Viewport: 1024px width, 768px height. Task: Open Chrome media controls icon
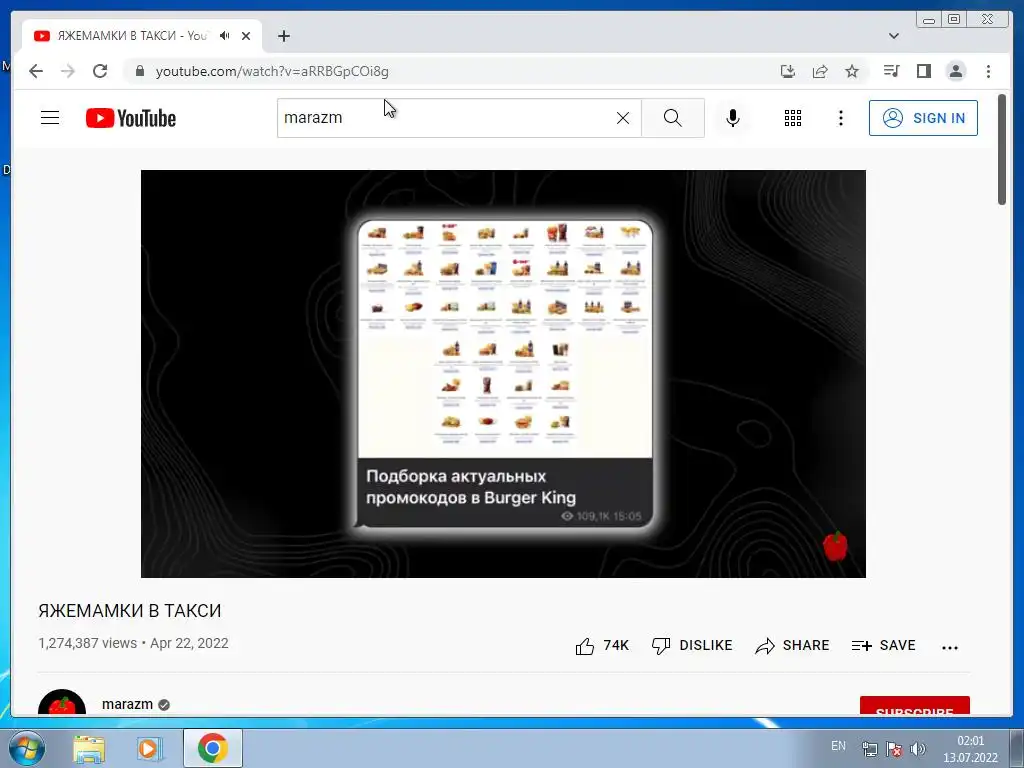(891, 71)
